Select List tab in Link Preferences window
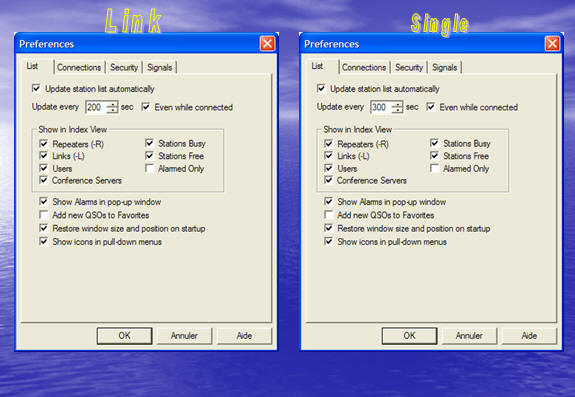Screen dimensions: 575x397 pyautogui.click(x=32, y=66)
